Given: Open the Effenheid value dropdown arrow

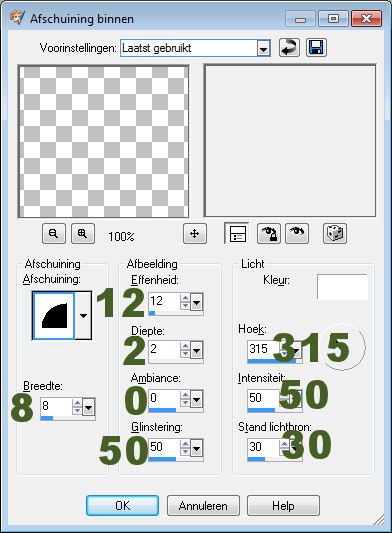Looking at the screenshot, I should pyautogui.click(x=197, y=302).
